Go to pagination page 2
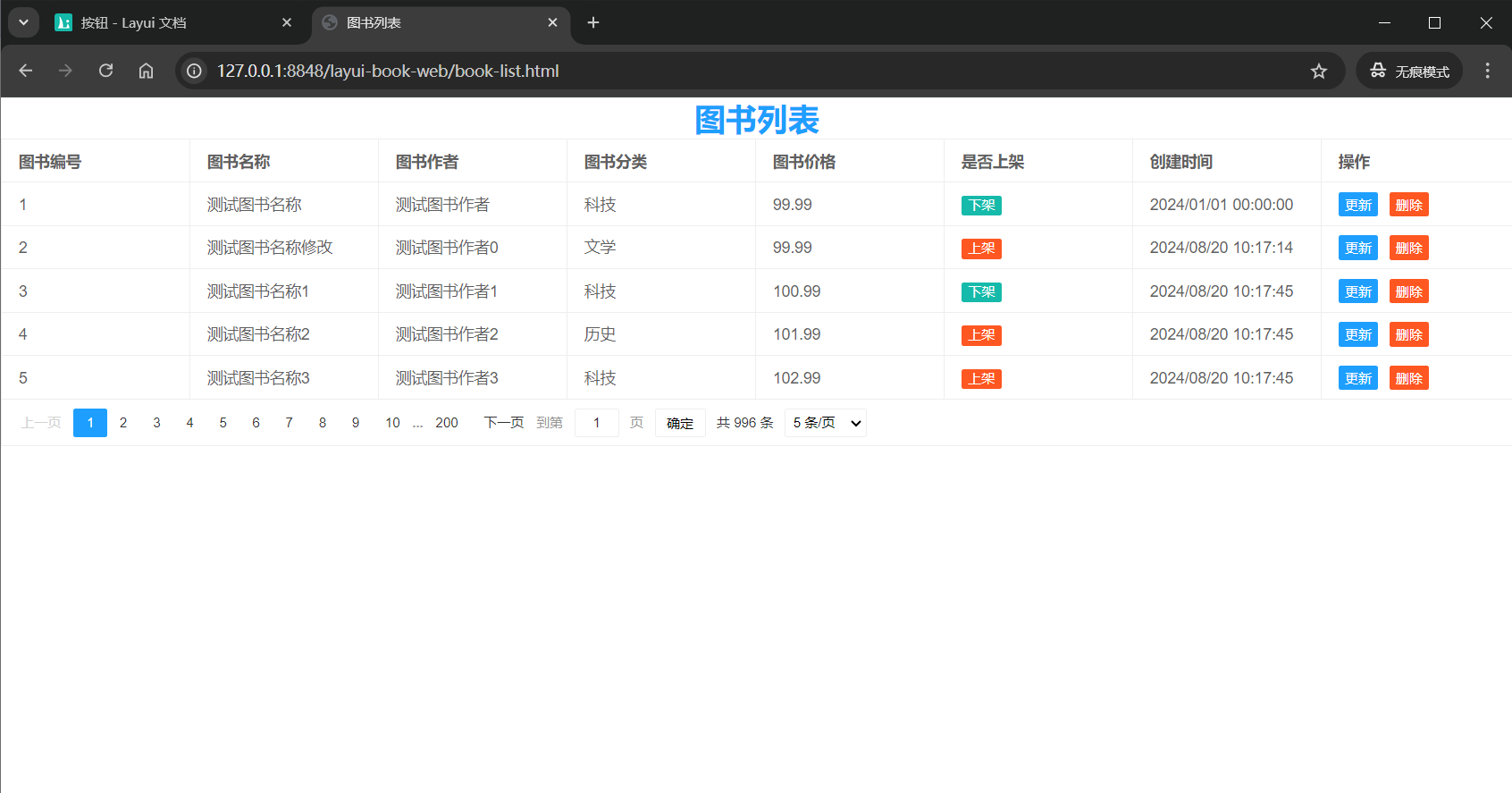This screenshot has height=793, width=1512. point(123,423)
